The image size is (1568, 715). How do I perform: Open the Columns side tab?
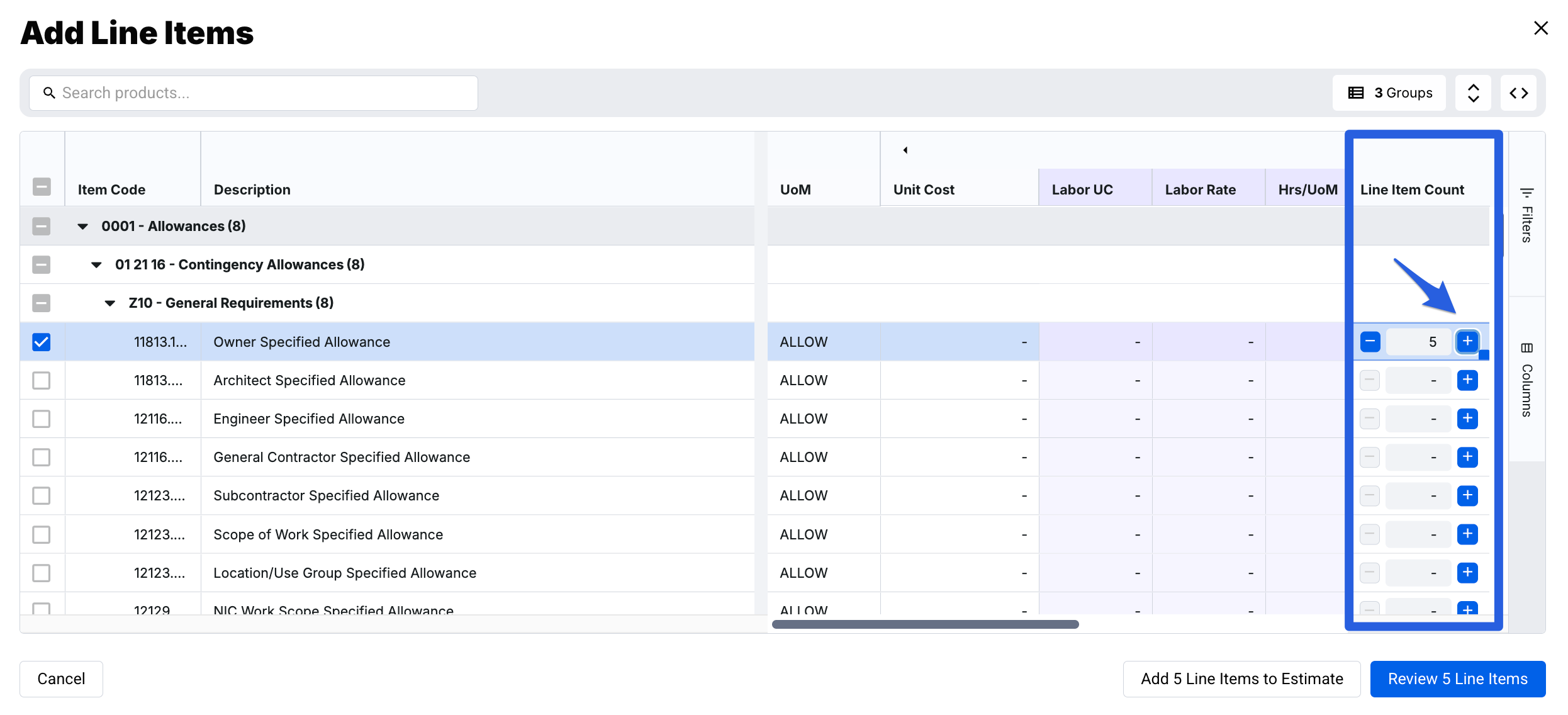tap(1526, 380)
